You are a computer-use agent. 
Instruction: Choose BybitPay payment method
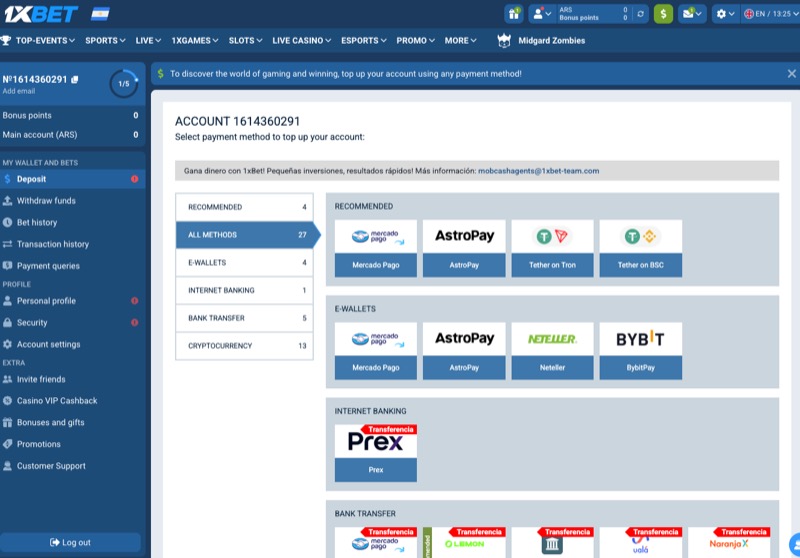point(640,351)
